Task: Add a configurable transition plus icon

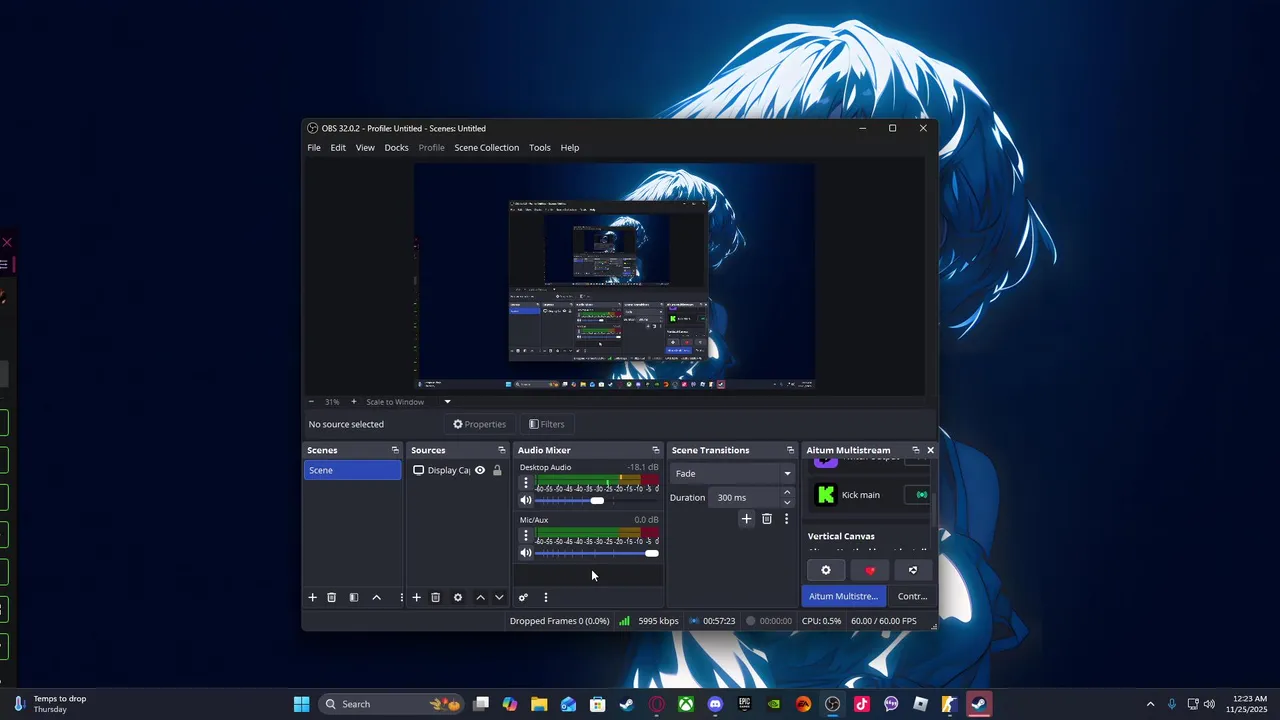Action: click(746, 519)
